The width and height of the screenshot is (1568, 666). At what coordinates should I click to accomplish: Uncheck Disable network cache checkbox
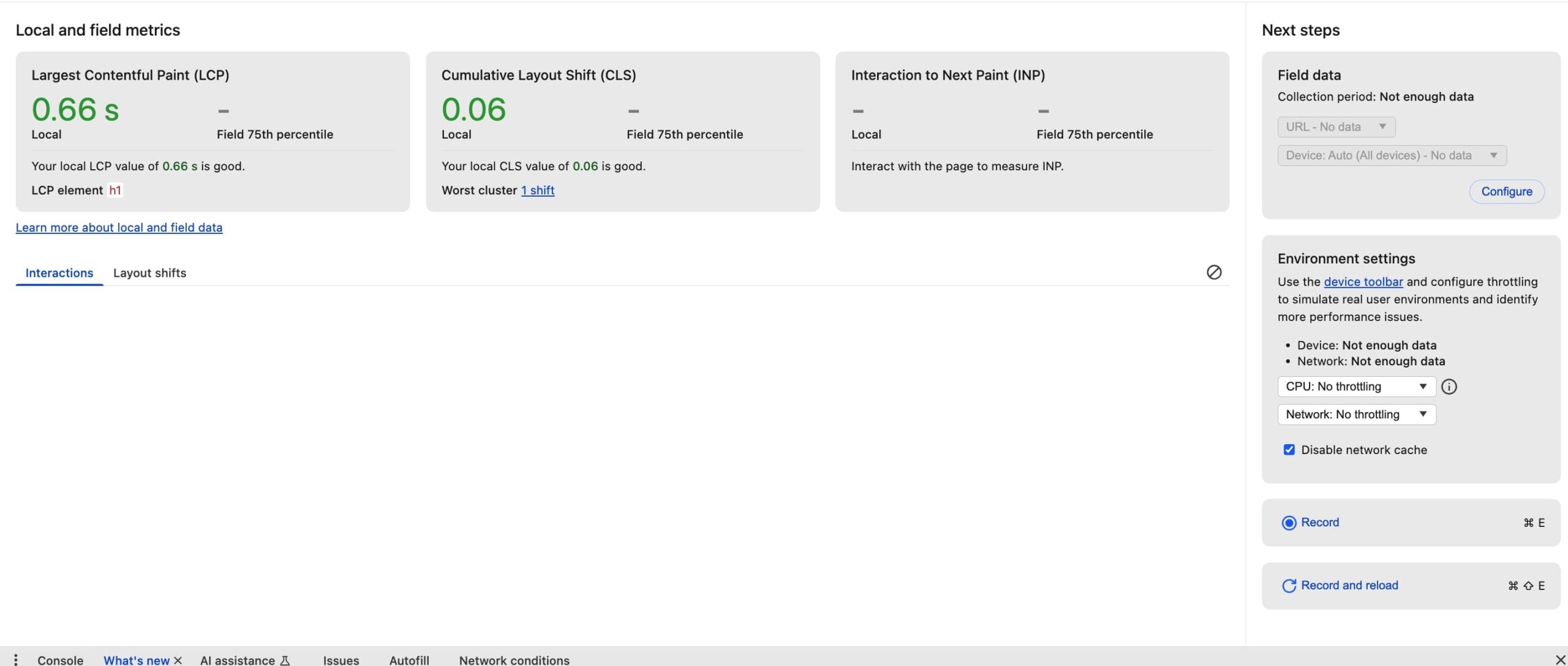[1289, 450]
